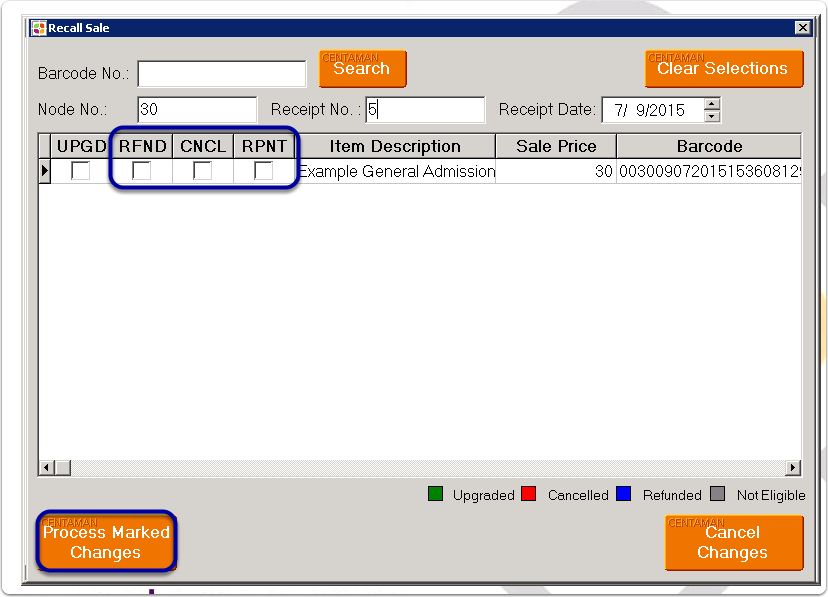The image size is (828, 597).
Task: Click the Barcode No input field
Action: point(221,73)
